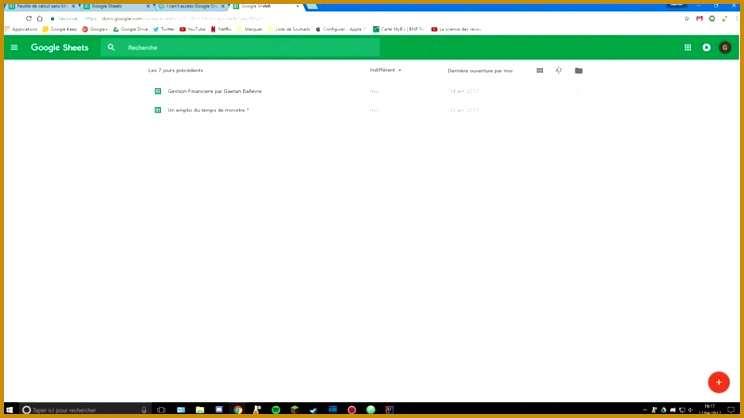Create a new spreadsheet with red plus button
The image size is (744, 418).
718,382
